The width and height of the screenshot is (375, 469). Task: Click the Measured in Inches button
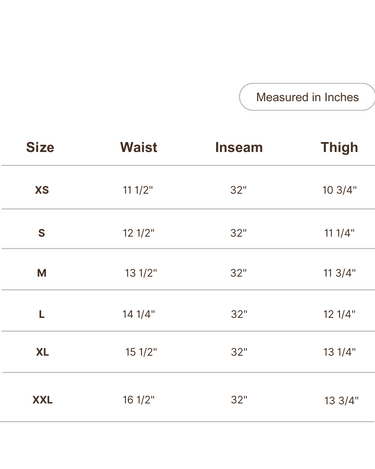[307, 97]
